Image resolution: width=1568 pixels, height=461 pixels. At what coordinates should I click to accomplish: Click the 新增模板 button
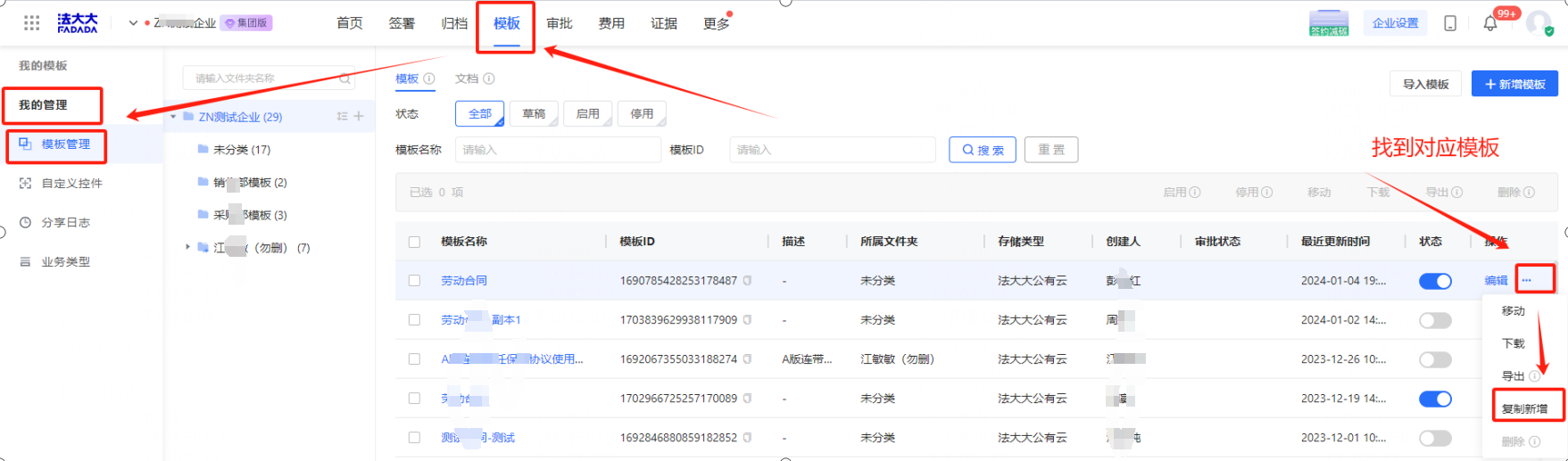(x=1514, y=84)
